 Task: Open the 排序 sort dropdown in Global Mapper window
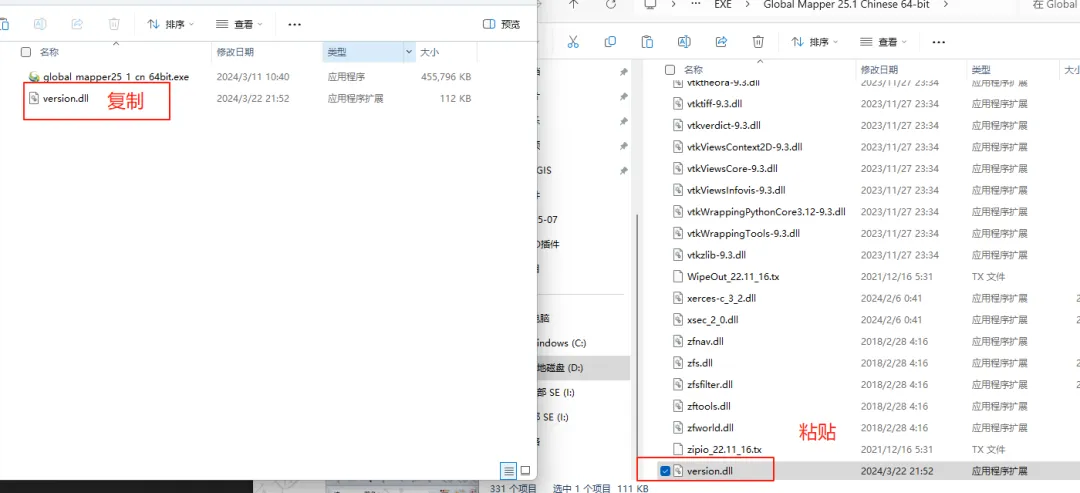pos(815,42)
